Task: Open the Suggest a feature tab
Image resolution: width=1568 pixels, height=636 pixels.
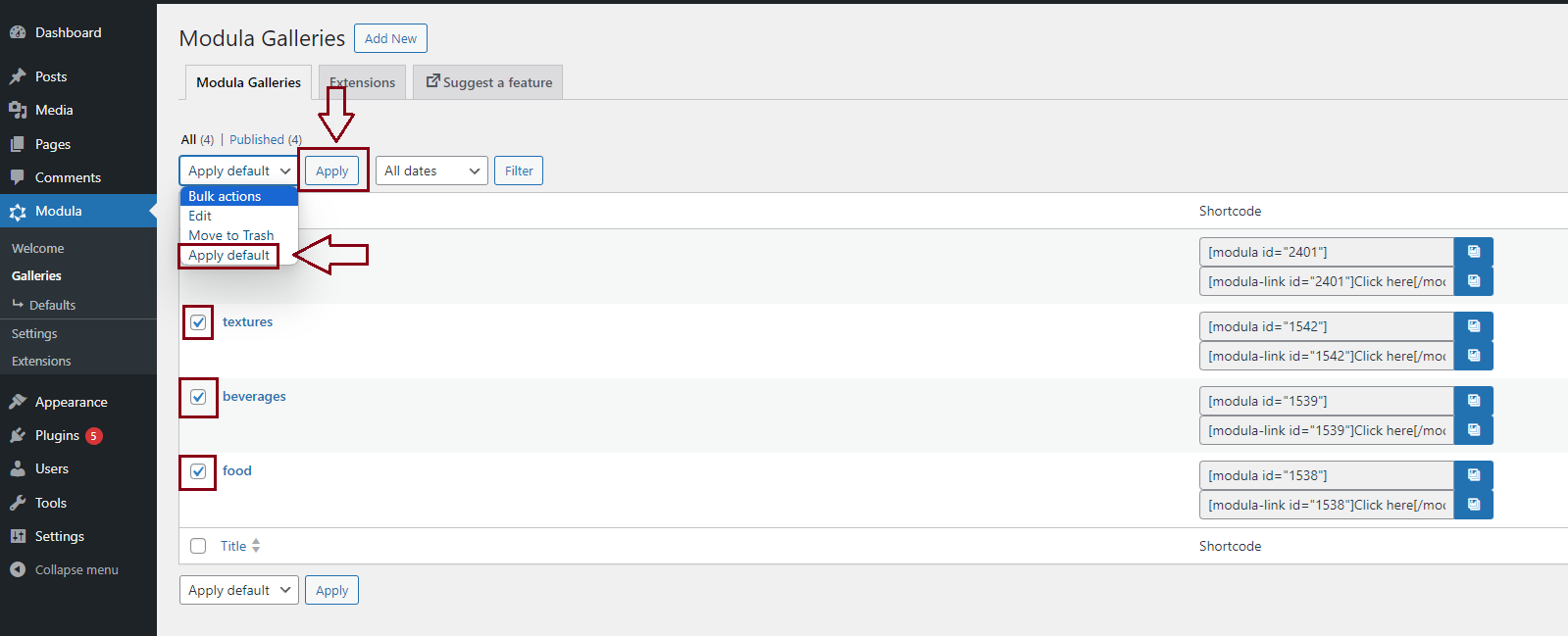Action: (x=488, y=82)
